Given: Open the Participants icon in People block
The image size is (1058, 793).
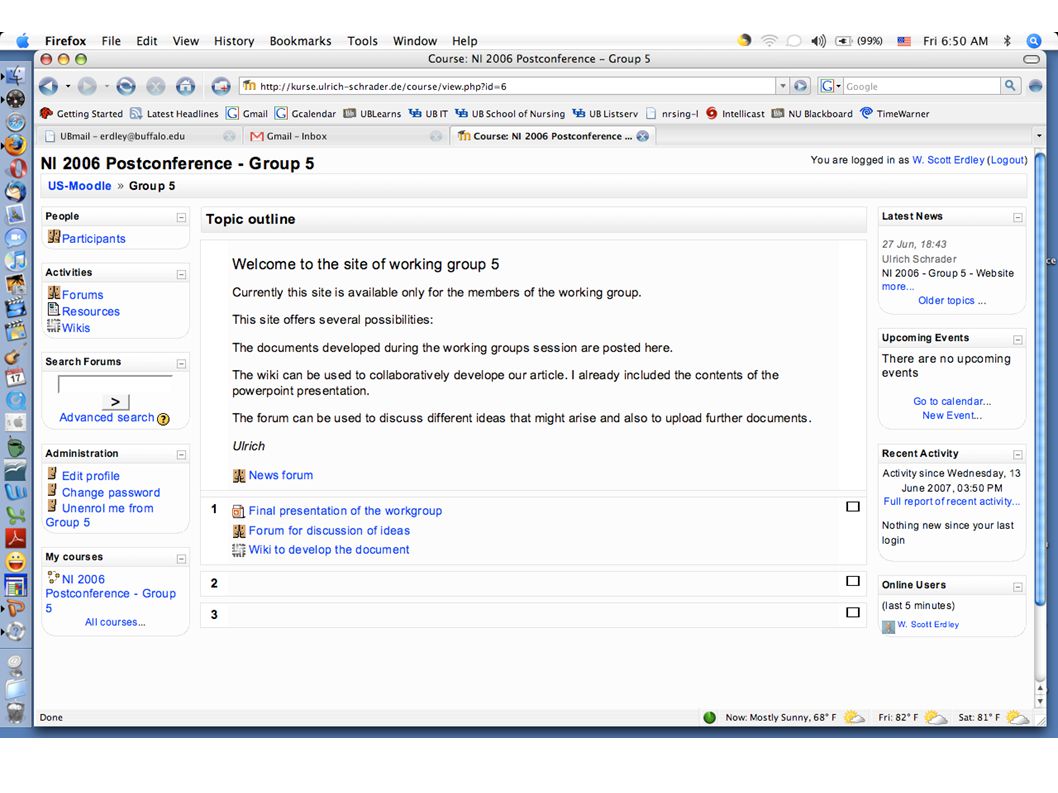Looking at the screenshot, I should click(x=54, y=237).
